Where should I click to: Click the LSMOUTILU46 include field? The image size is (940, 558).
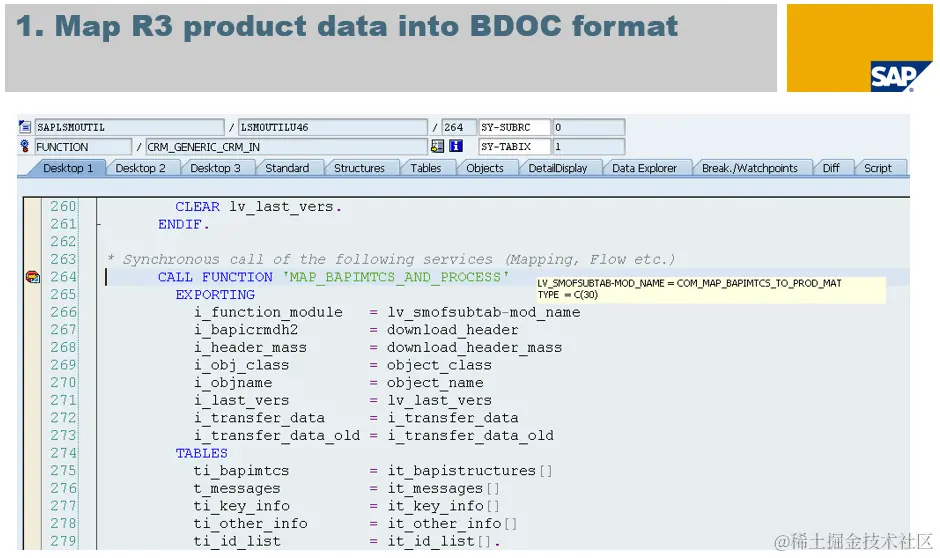click(x=333, y=127)
